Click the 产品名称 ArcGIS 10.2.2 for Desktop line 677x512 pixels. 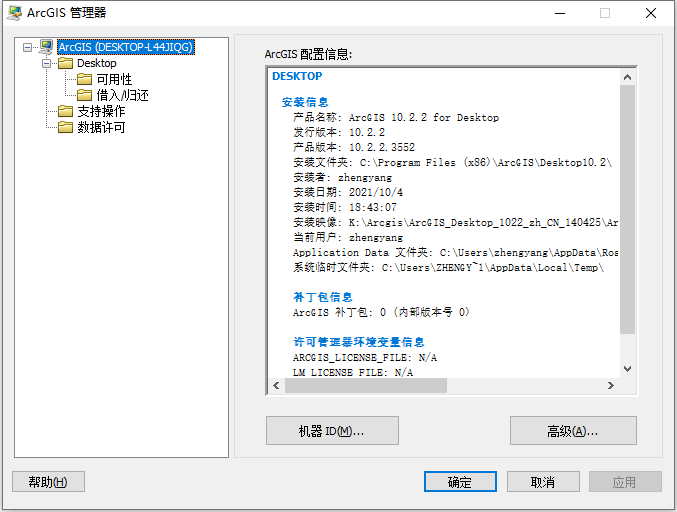click(396, 117)
